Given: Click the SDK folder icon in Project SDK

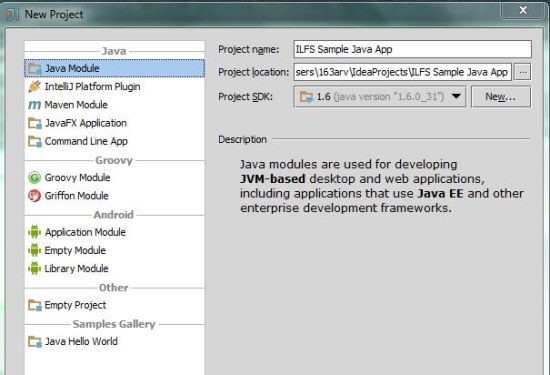Looking at the screenshot, I should click(306, 96).
